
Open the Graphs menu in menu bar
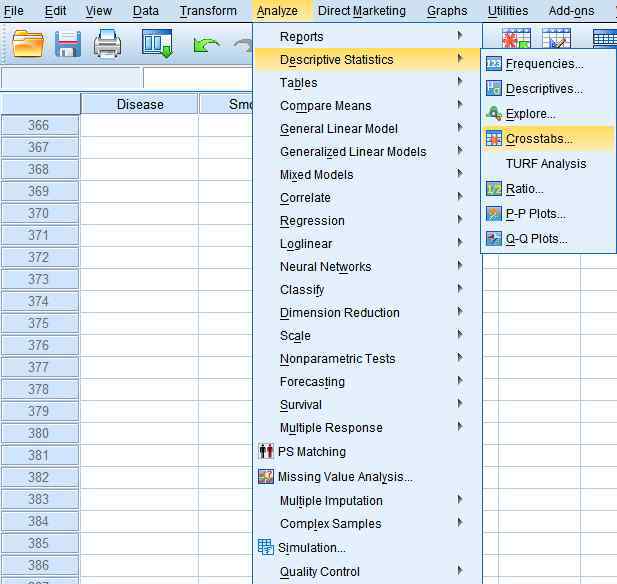[x=446, y=11]
